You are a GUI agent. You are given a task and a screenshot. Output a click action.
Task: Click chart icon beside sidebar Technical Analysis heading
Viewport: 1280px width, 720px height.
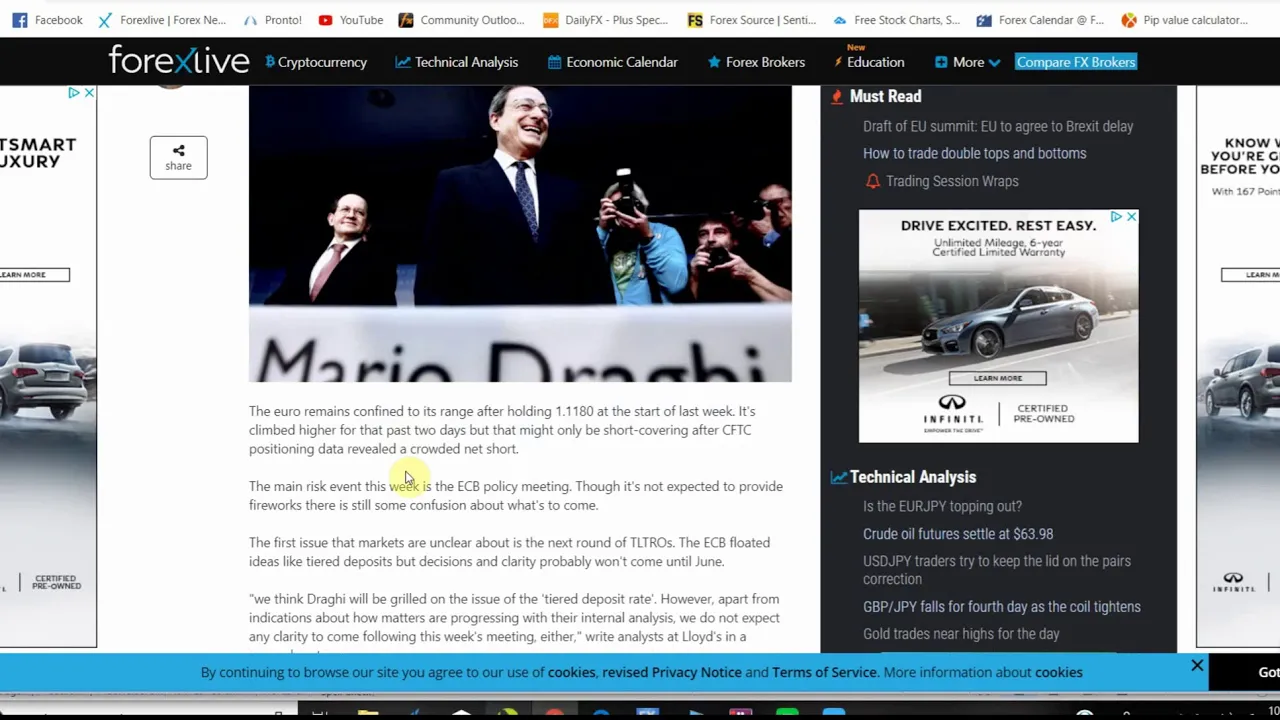[839, 477]
